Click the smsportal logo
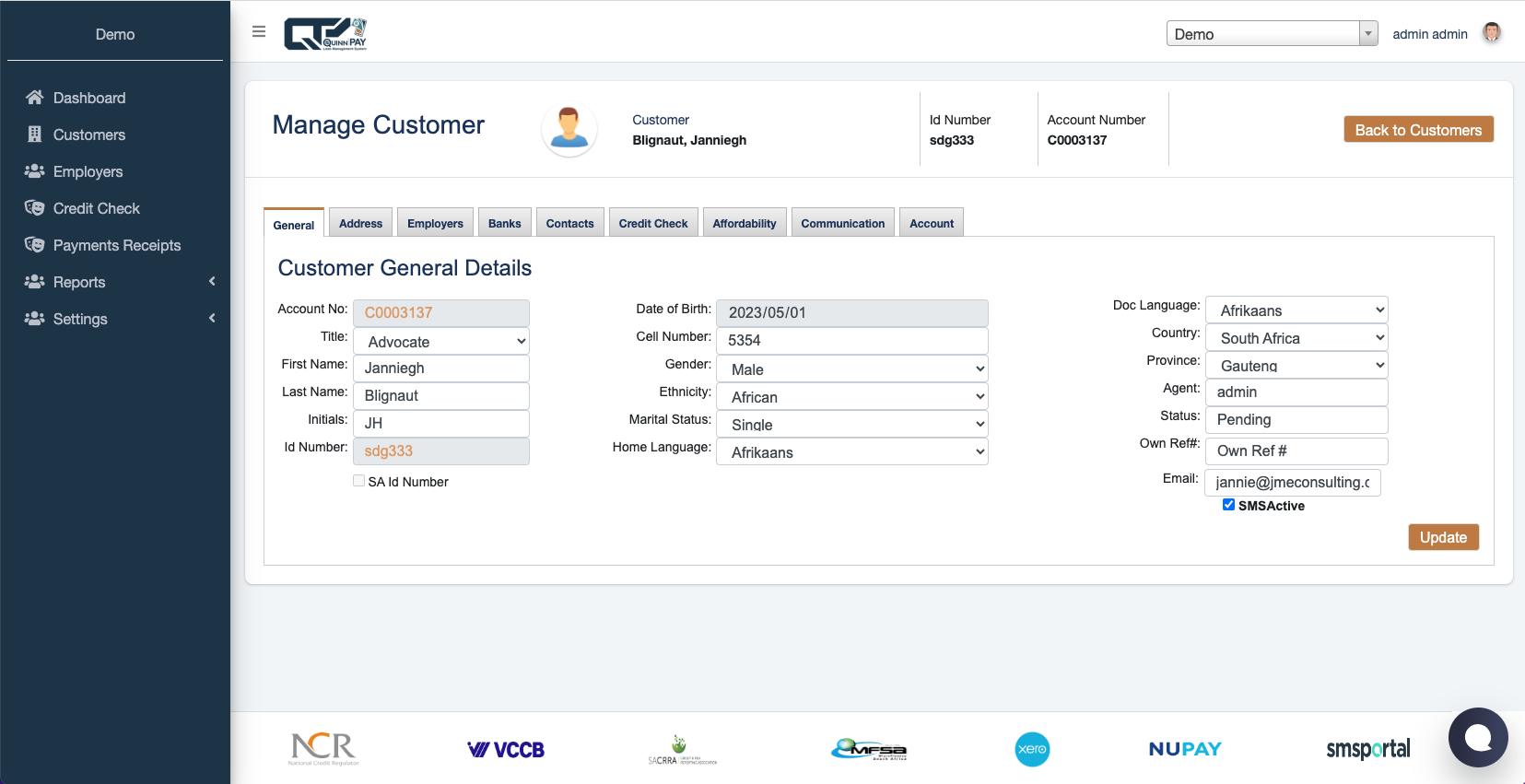The image size is (1525, 784). point(1368,749)
